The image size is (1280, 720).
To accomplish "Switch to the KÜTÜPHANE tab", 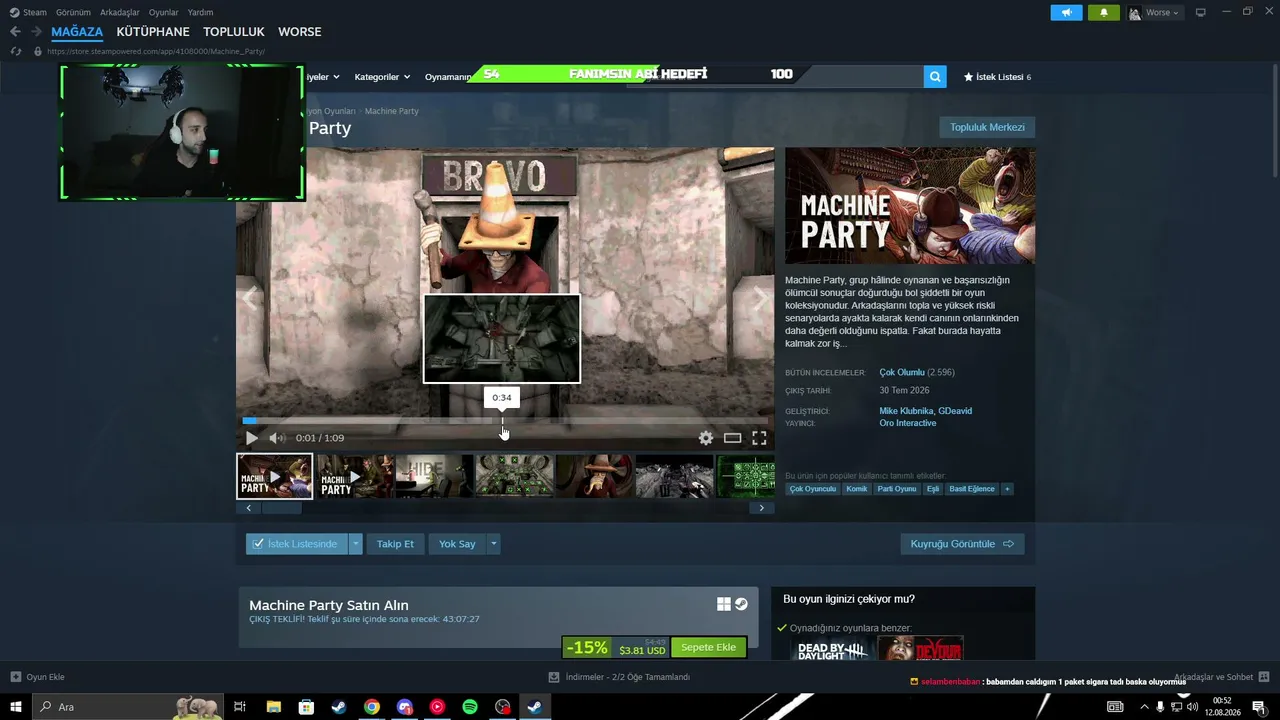I will pyautogui.click(x=153, y=32).
